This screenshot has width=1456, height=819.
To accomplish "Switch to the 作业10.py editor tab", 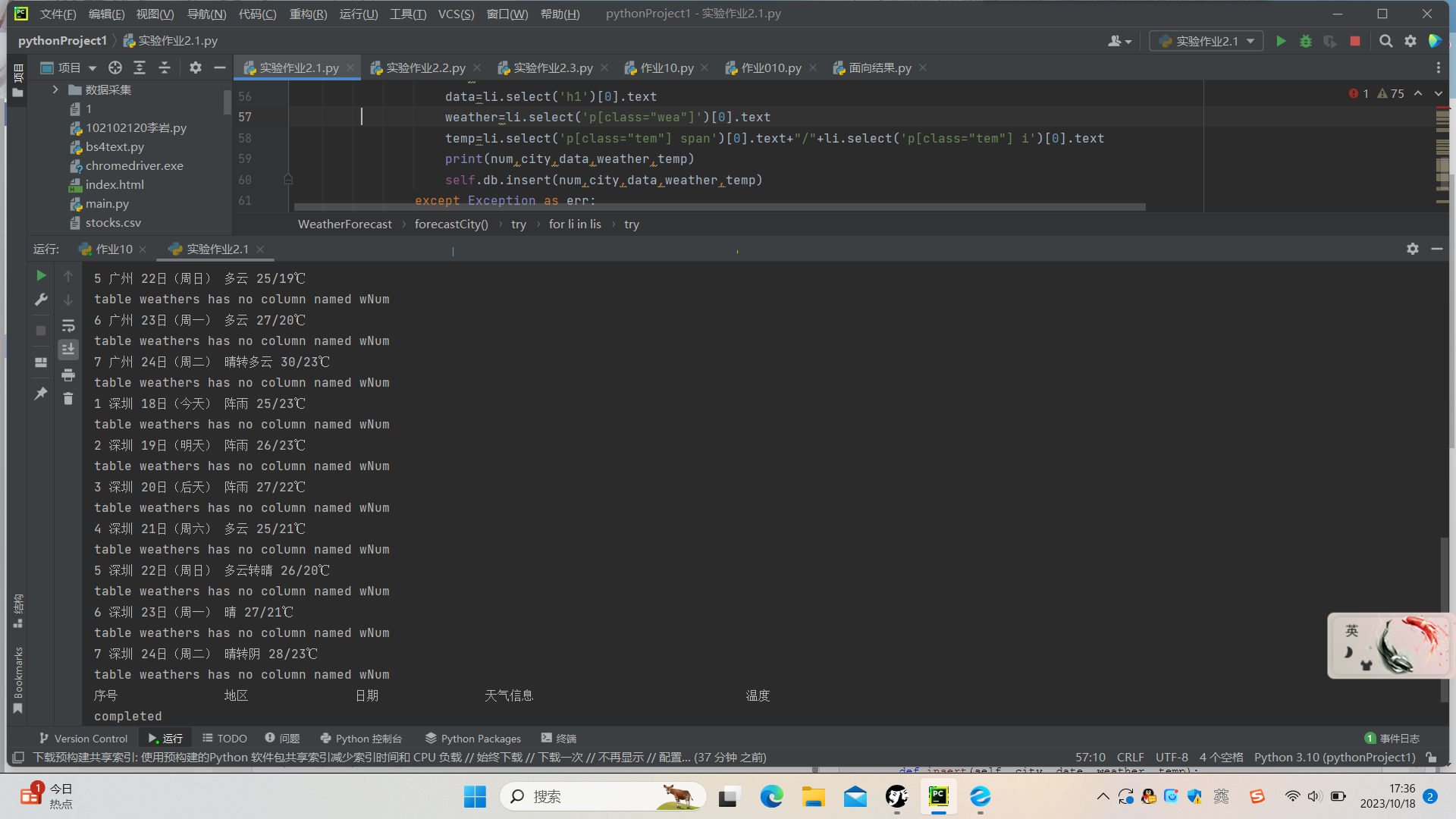I will (x=666, y=67).
